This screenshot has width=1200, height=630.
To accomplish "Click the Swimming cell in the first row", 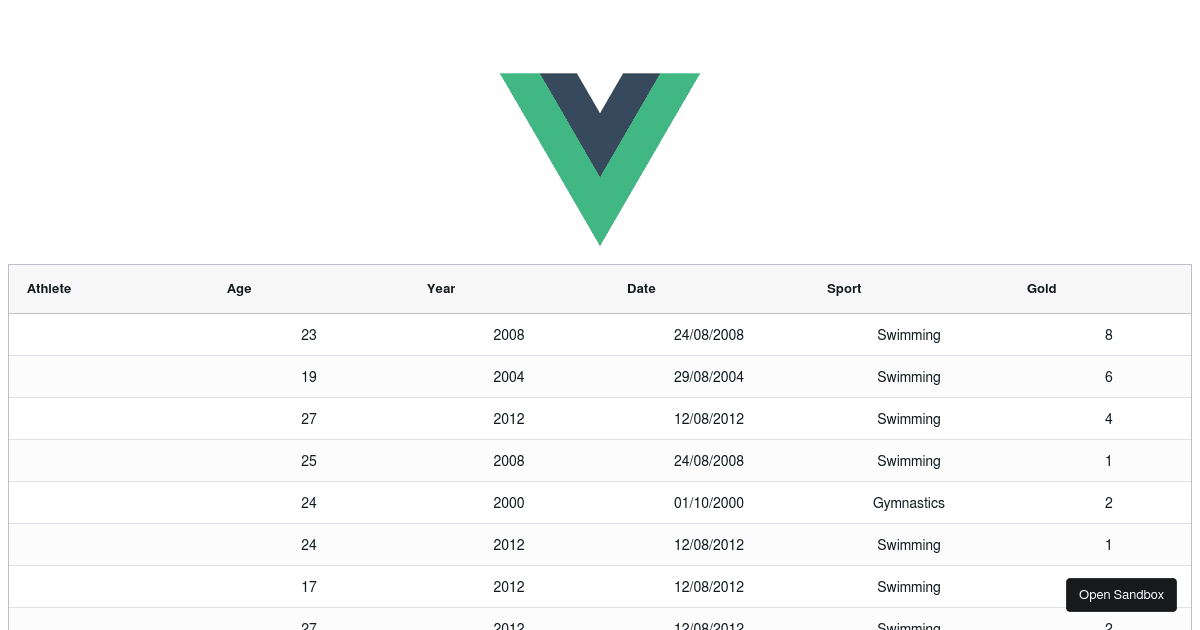I will pyautogui.click(x=908, y=335).
